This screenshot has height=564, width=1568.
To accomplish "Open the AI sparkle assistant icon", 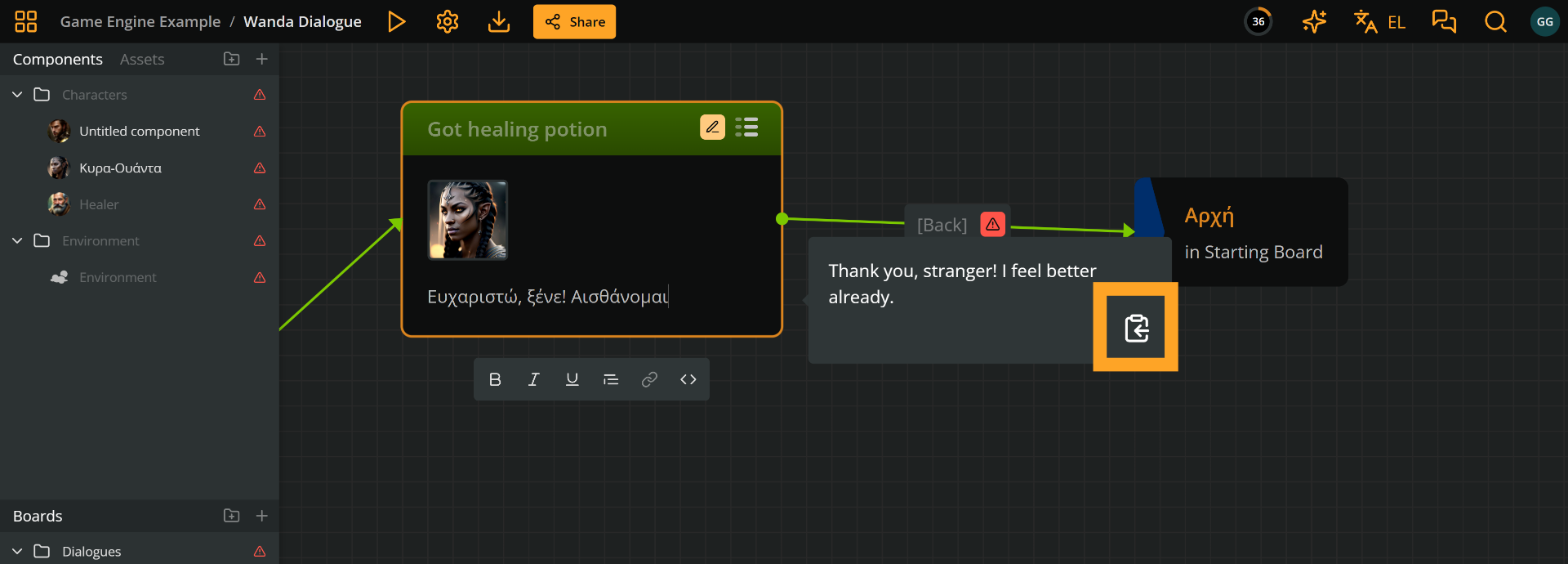I will point(1314,21).
